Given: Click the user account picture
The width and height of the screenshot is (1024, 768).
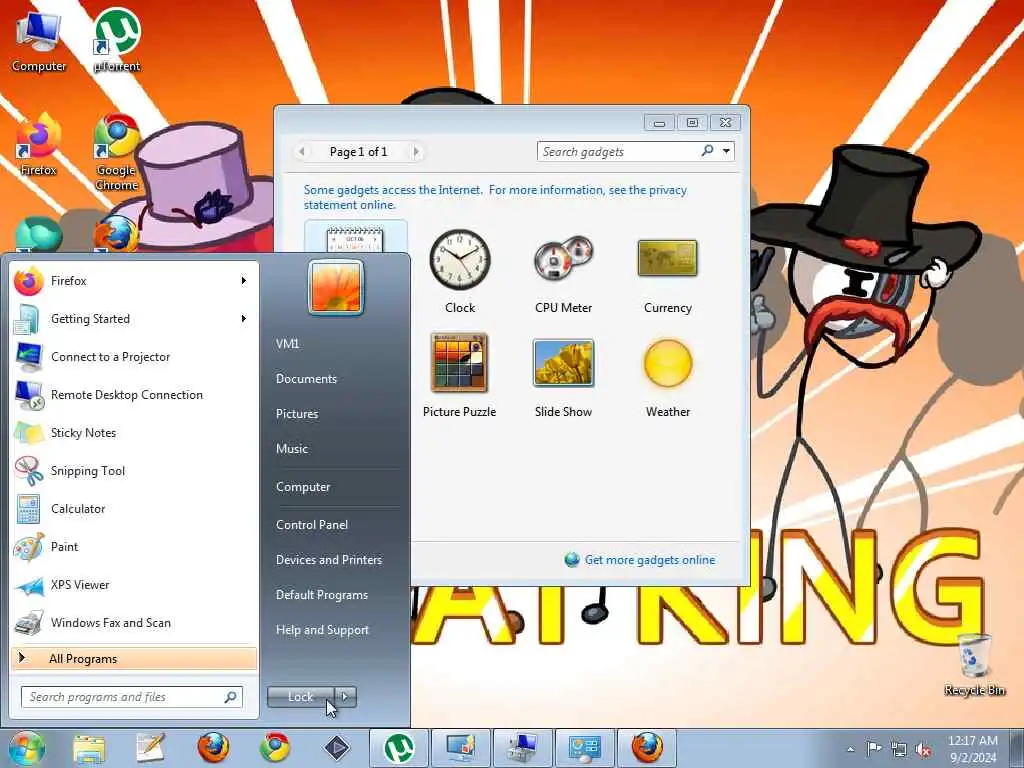Looking at the screenshot, I should tap(336, 287).
